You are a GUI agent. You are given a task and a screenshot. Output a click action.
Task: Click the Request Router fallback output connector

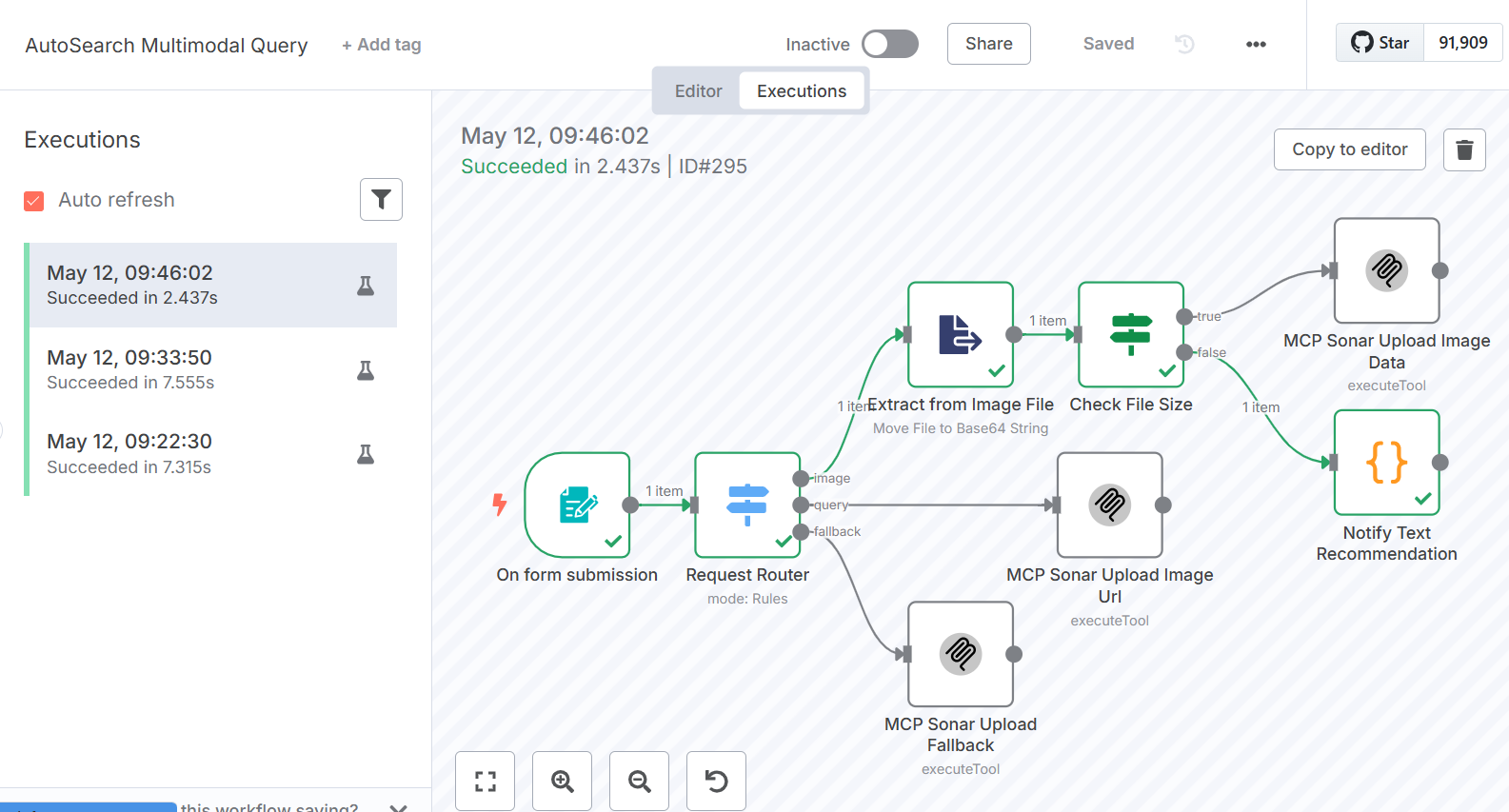click(x=801, y=531)
